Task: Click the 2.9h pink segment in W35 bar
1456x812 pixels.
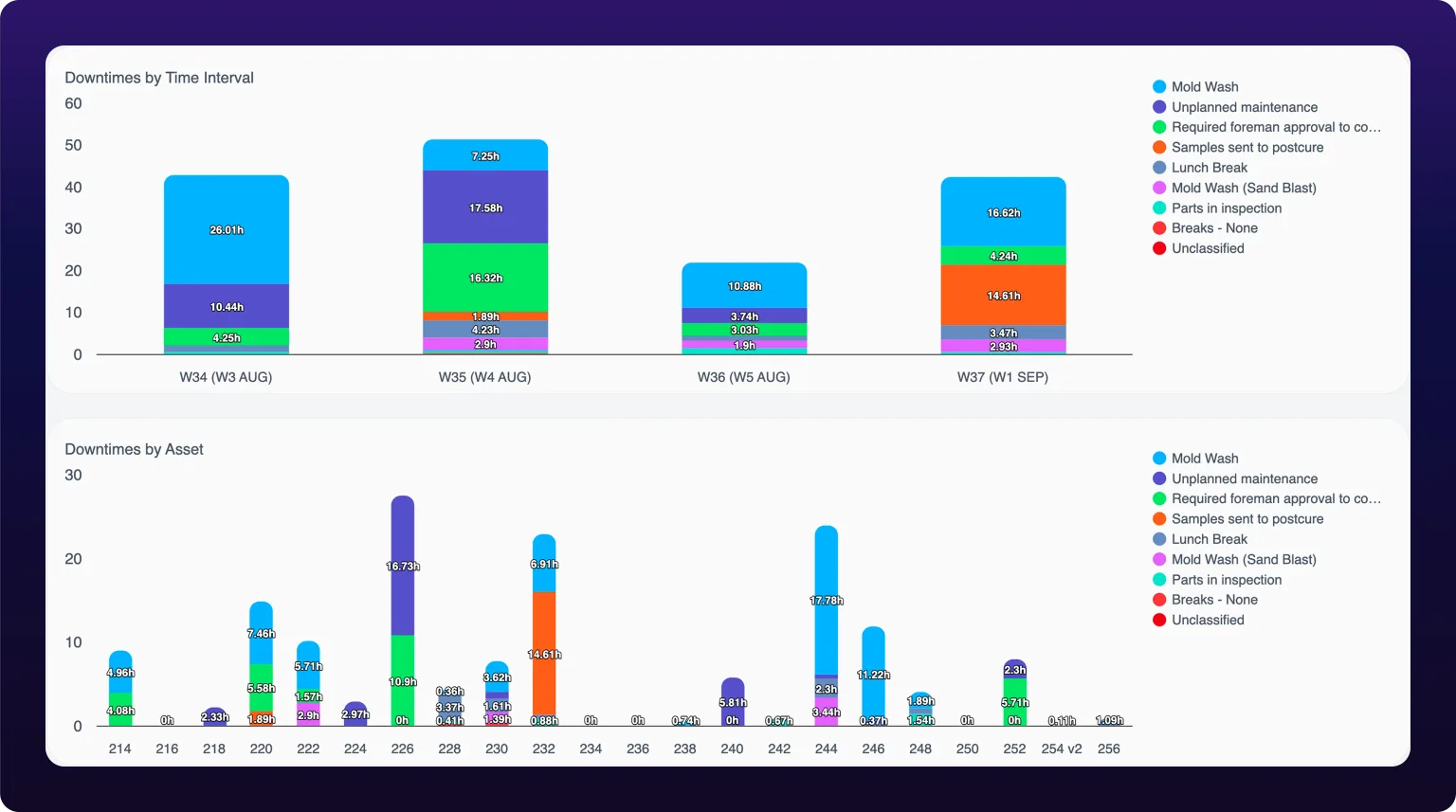Action: (485, 344)
